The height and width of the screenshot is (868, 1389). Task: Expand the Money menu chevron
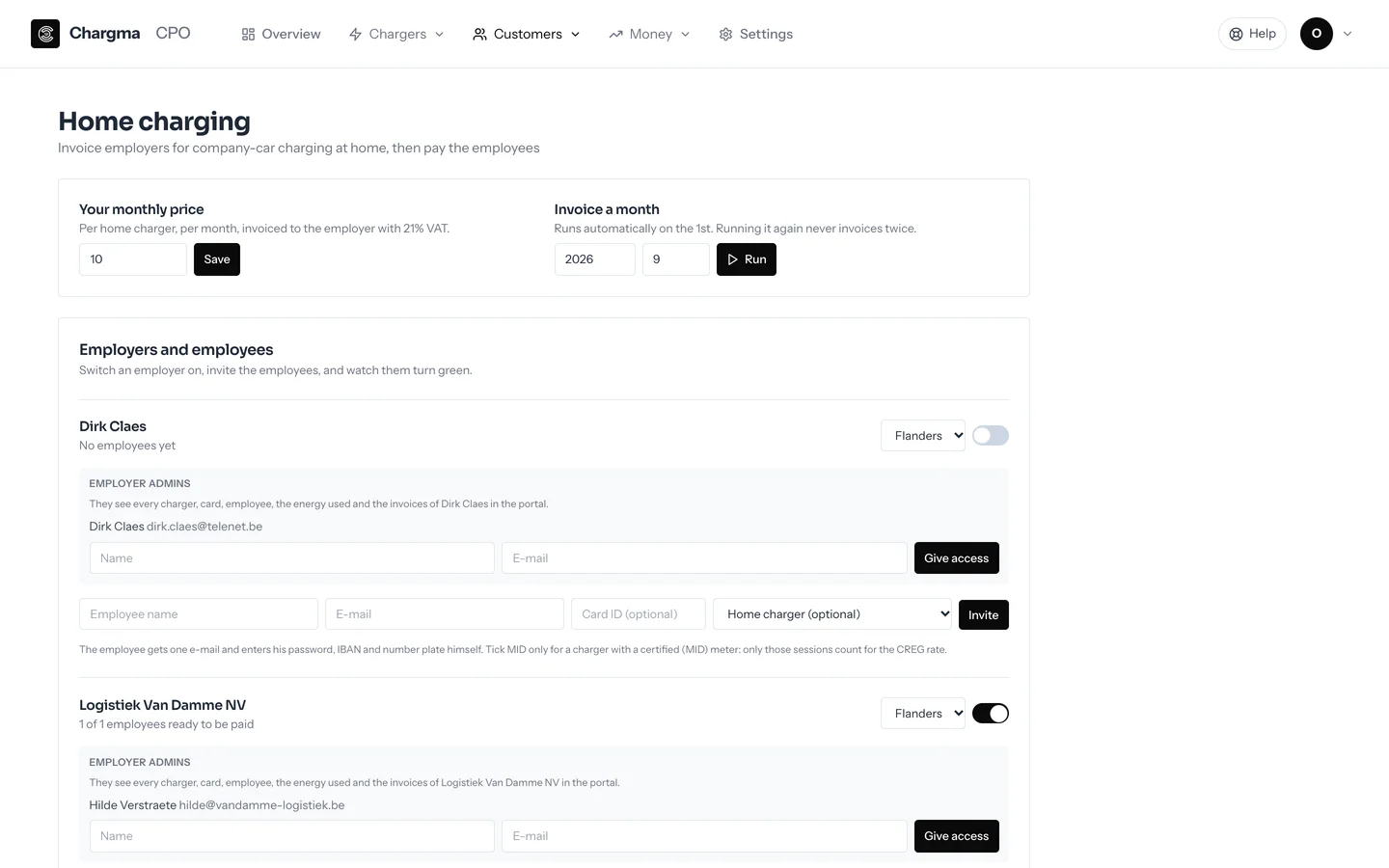686,34
